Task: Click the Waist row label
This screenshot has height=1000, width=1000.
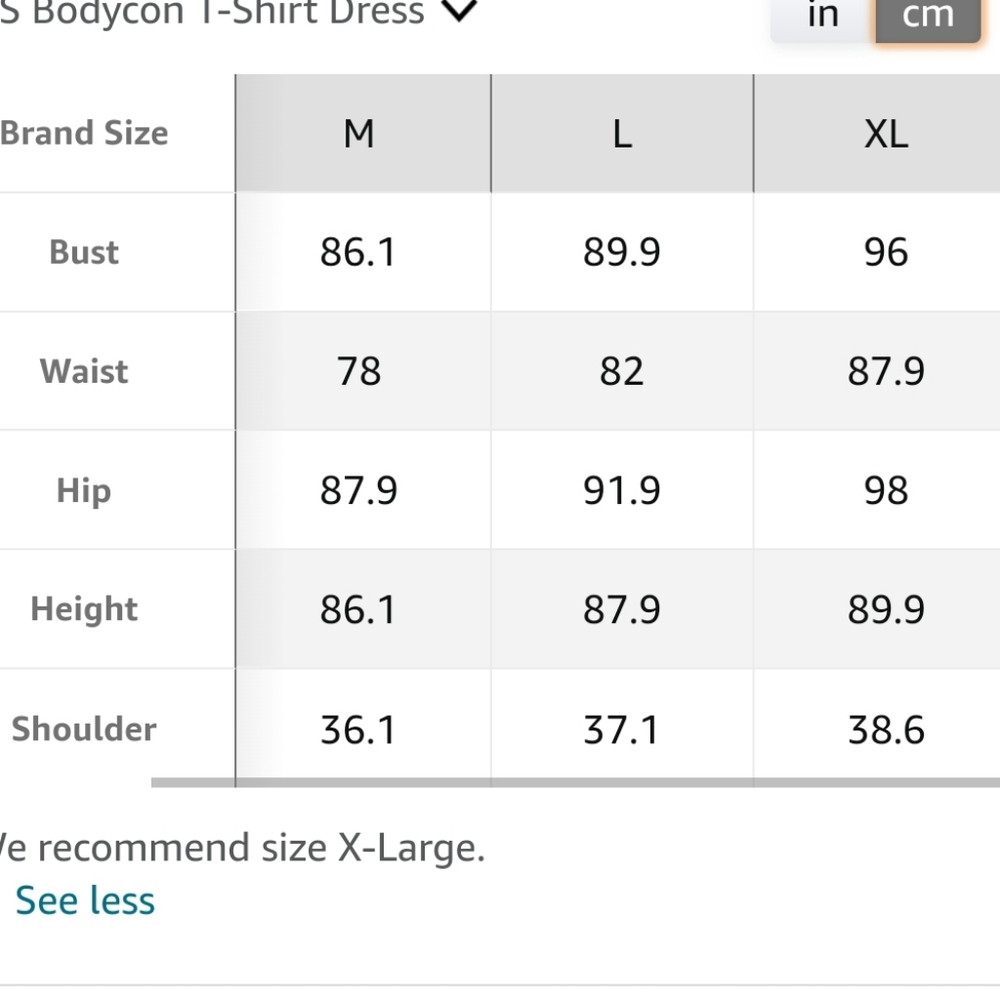Action: click(84, 371)
